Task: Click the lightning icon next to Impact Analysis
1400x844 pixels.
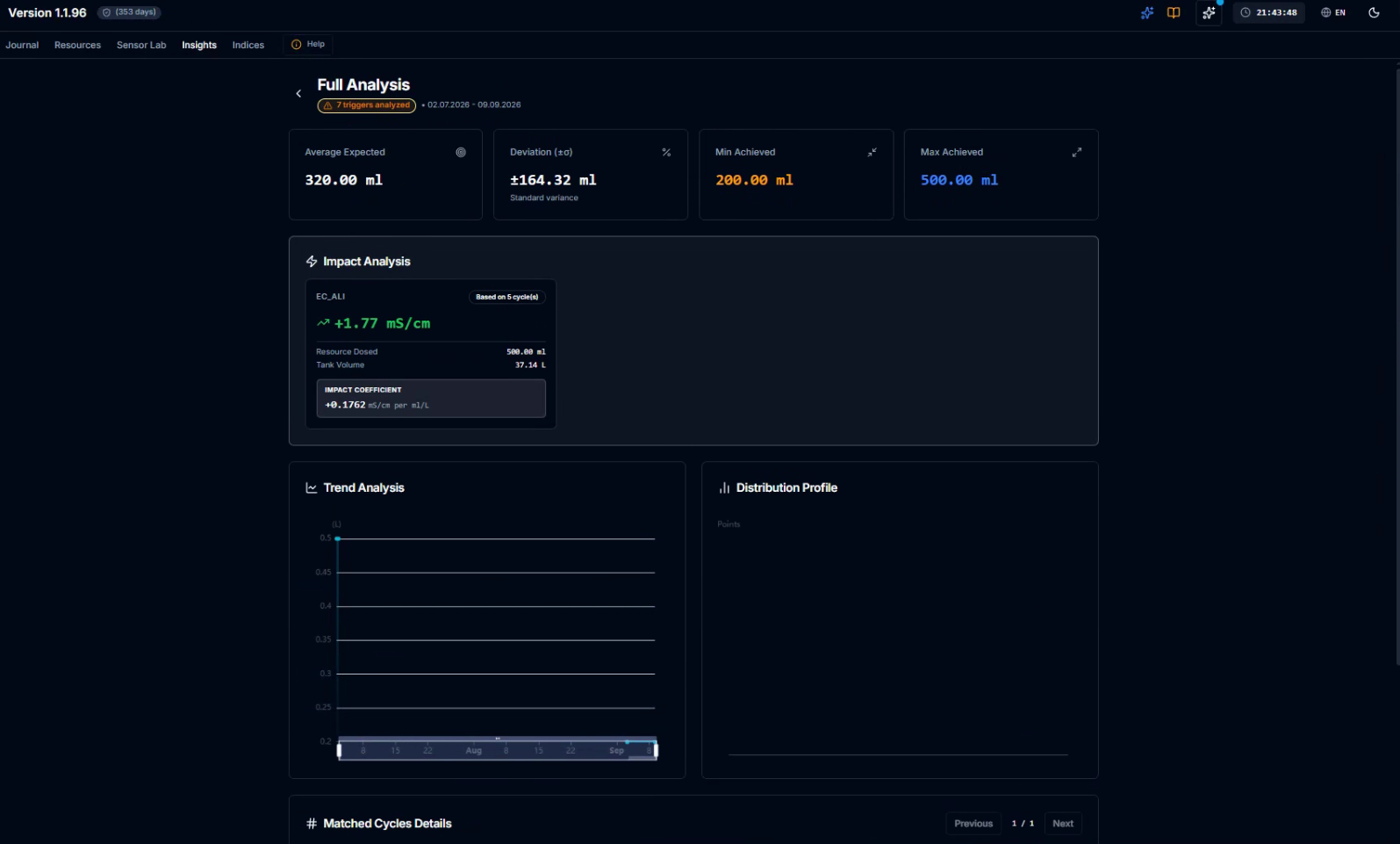Action: (x=312, y=262)
